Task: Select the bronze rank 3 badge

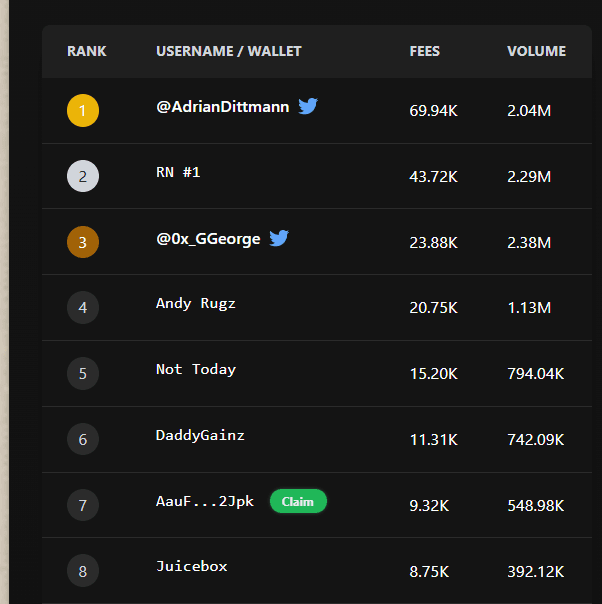Action: click(x=83, y=242)
